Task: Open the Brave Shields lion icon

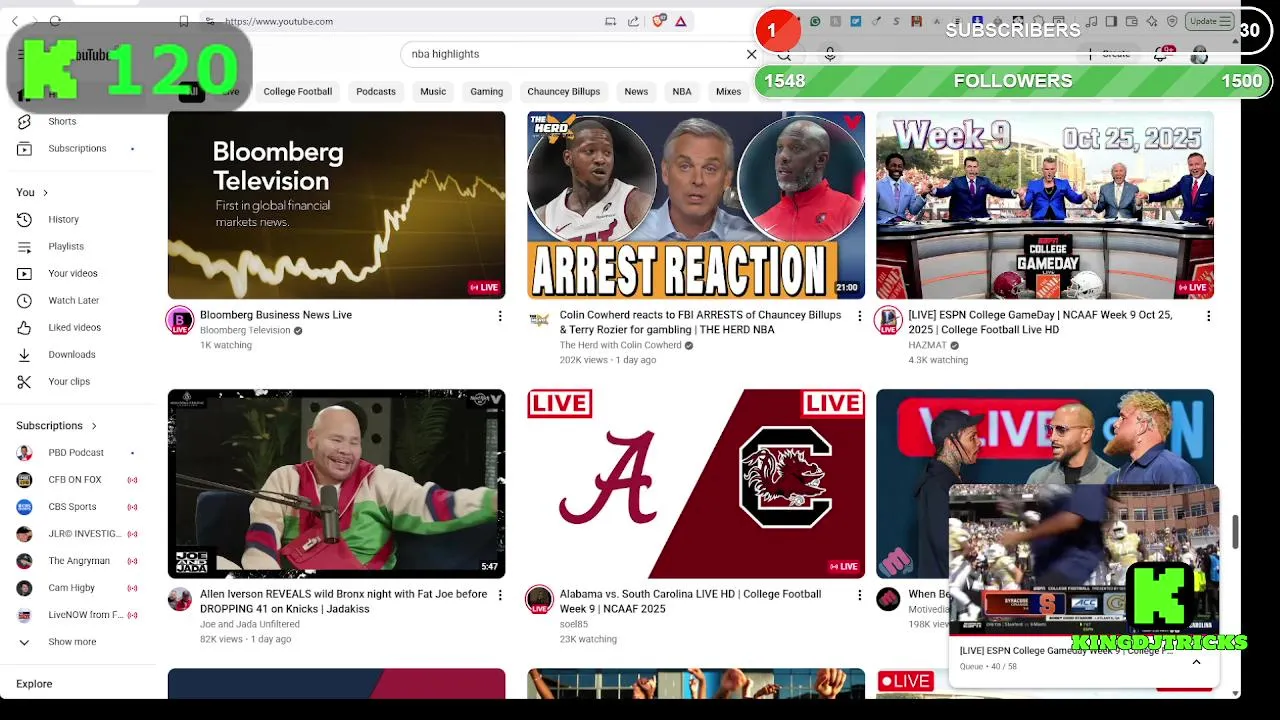Action: (659, 21)
